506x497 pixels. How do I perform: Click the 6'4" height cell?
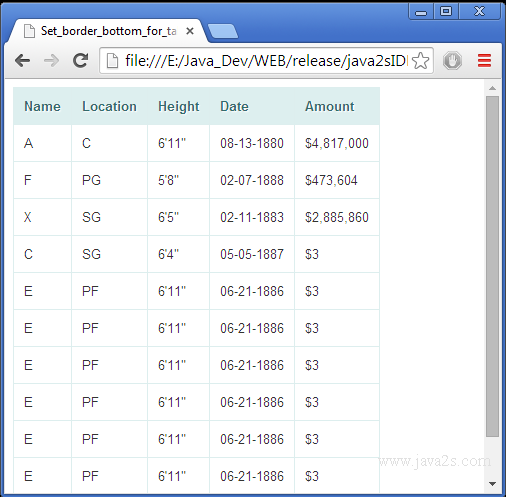[x=178, y=254]
